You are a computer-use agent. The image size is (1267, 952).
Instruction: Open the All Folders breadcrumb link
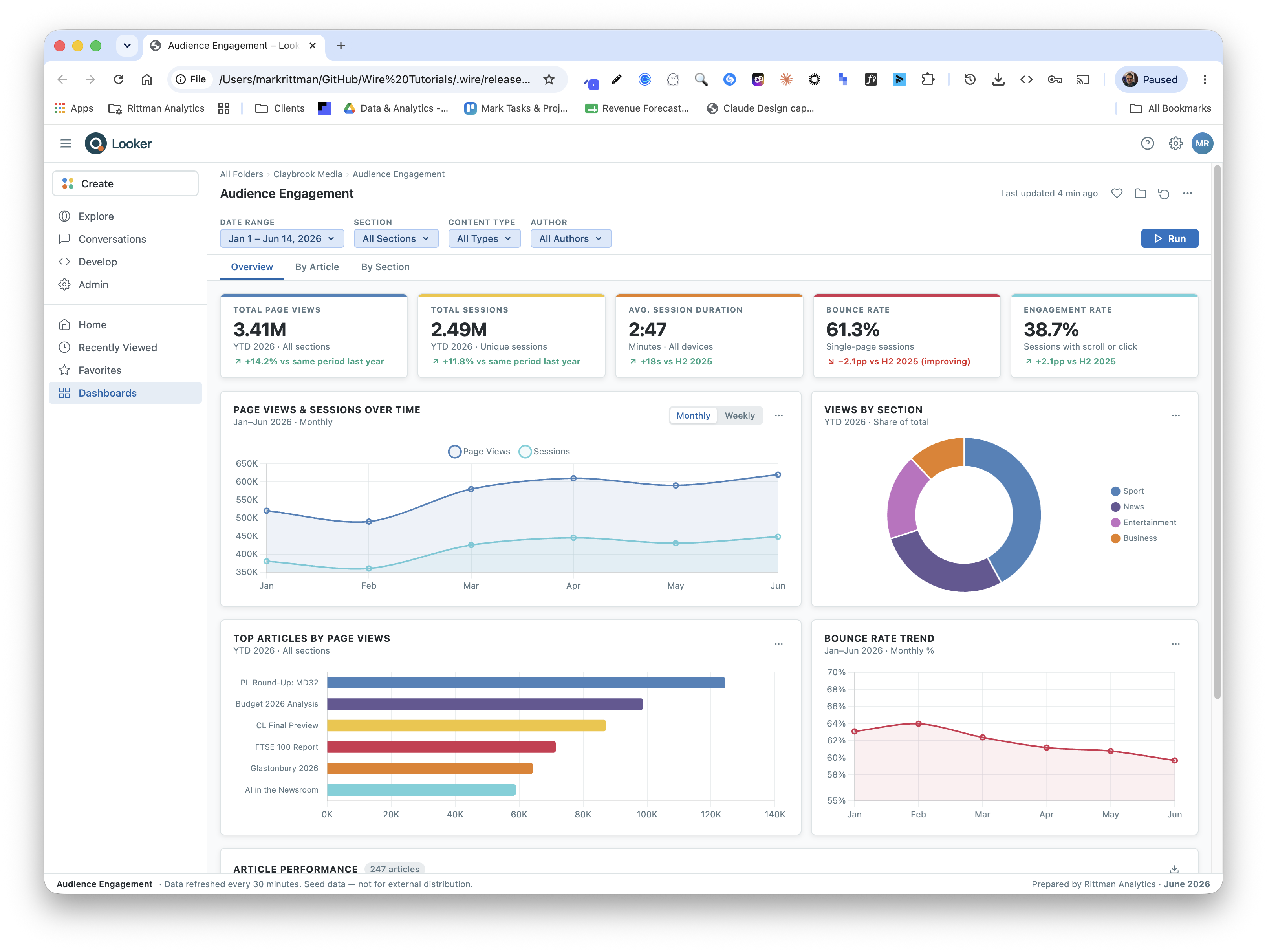point(241,174)
